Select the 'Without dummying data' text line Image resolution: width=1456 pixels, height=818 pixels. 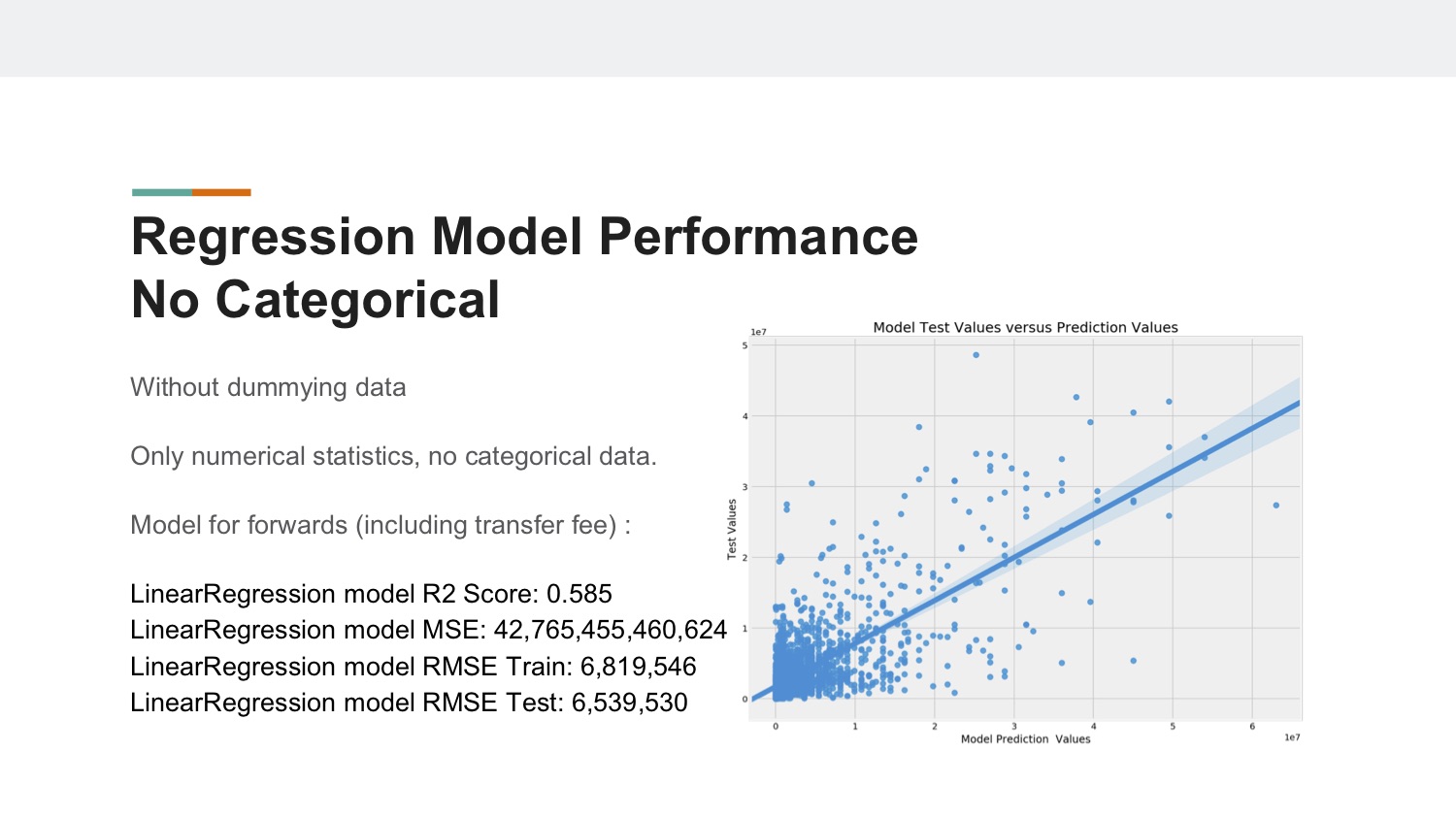tap(268, 387)
